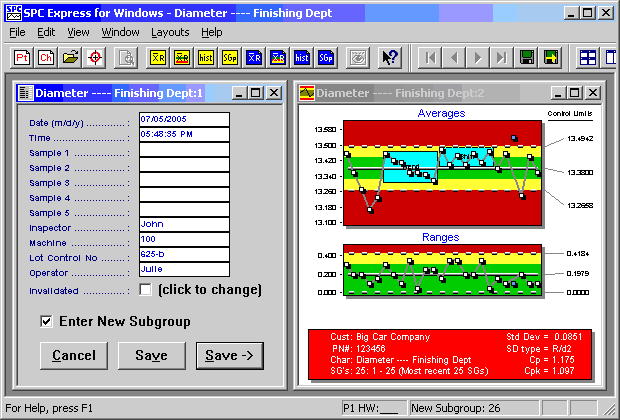The image size is (620, 420).
Task: Click the green floppy disk save icon
Action: tap(526, 57)
